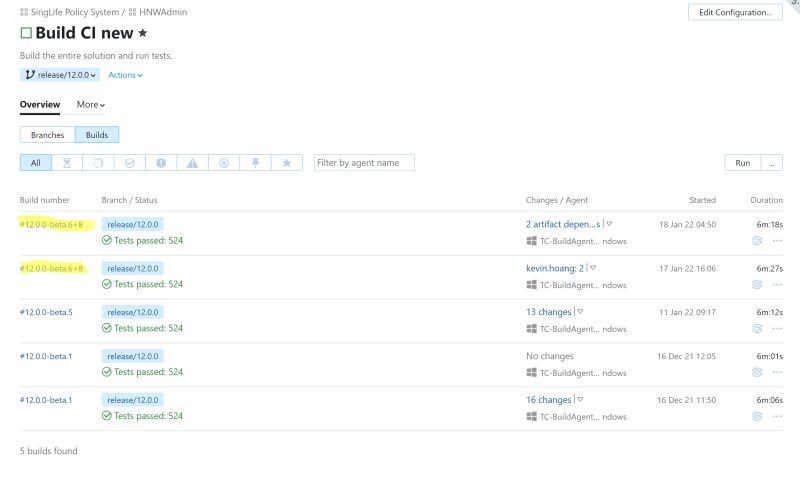Open the Actions dropdown
800x481 pixels.
coord(125,75)
